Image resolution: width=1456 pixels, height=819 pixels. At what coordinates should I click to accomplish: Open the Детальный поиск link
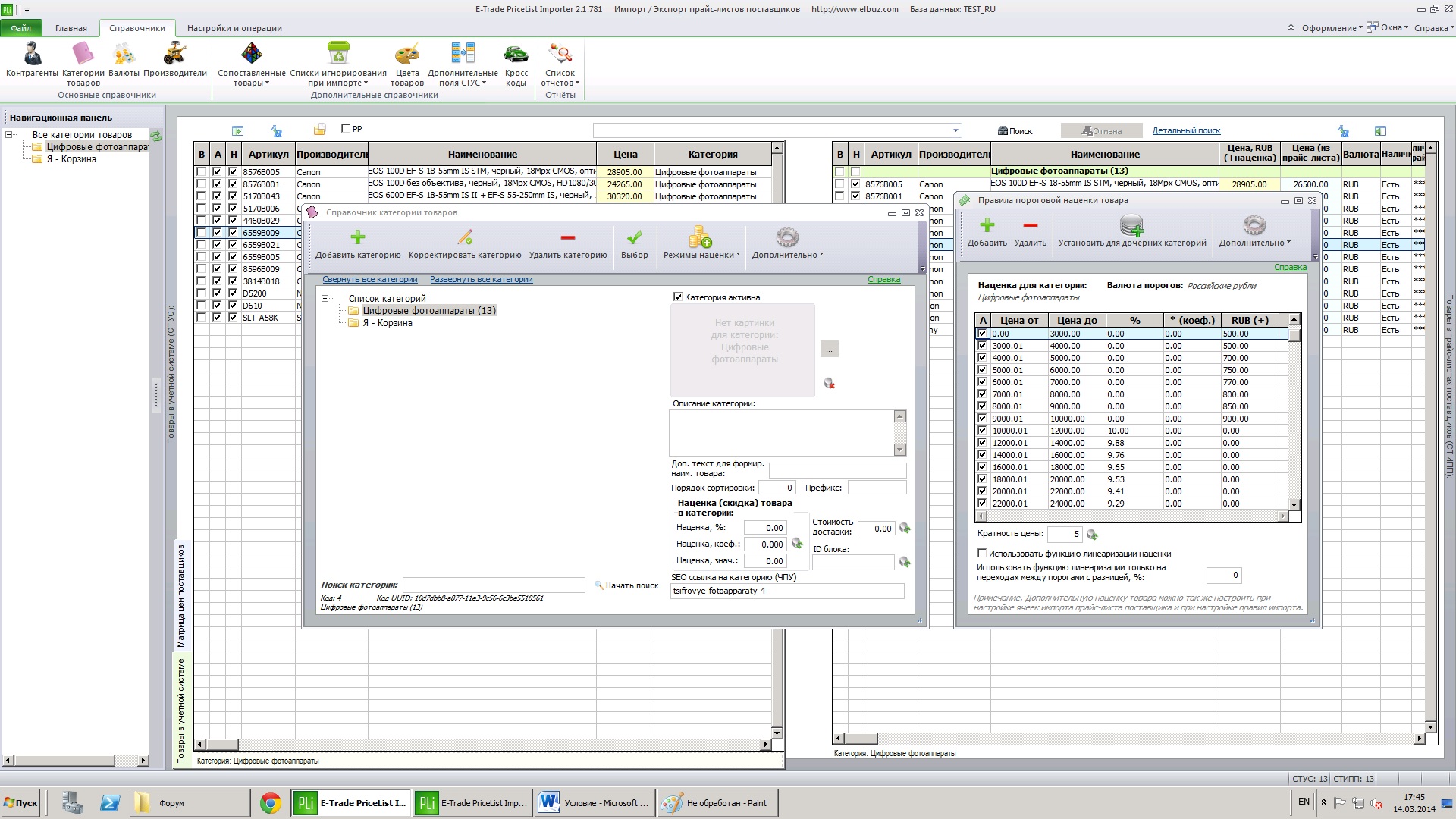[x=1186, y=130]
